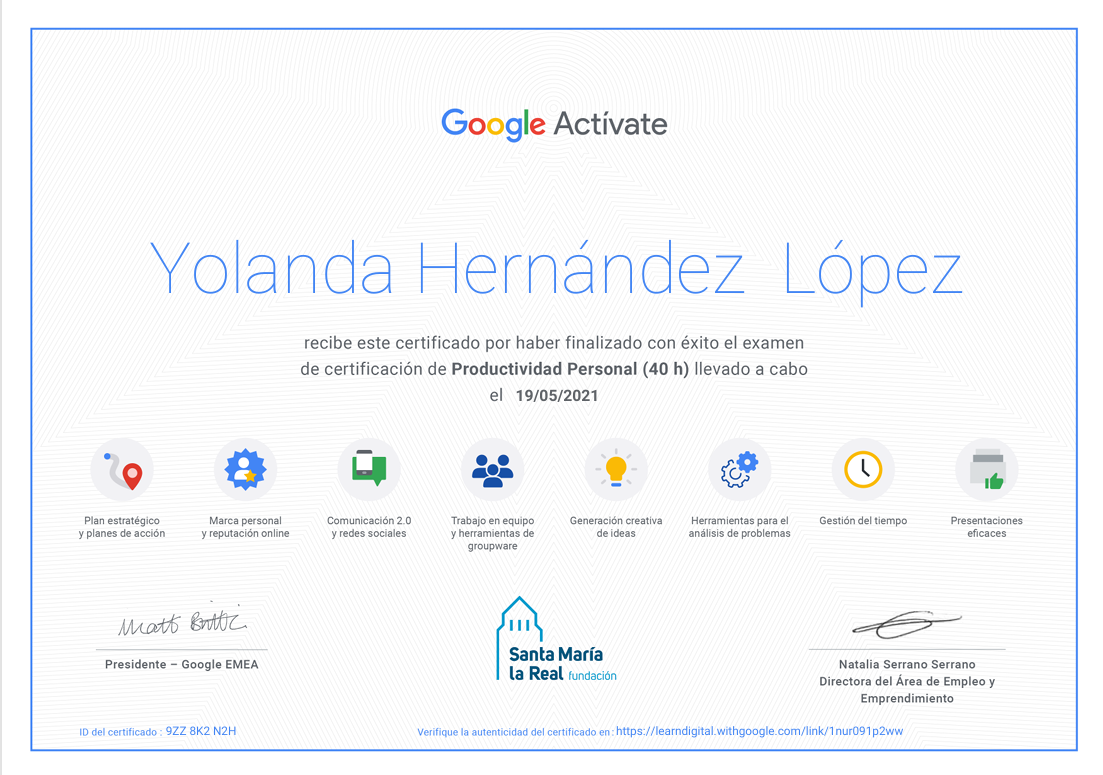
Task: Click the exam date 19/05/2021
Action: point(557,396)
